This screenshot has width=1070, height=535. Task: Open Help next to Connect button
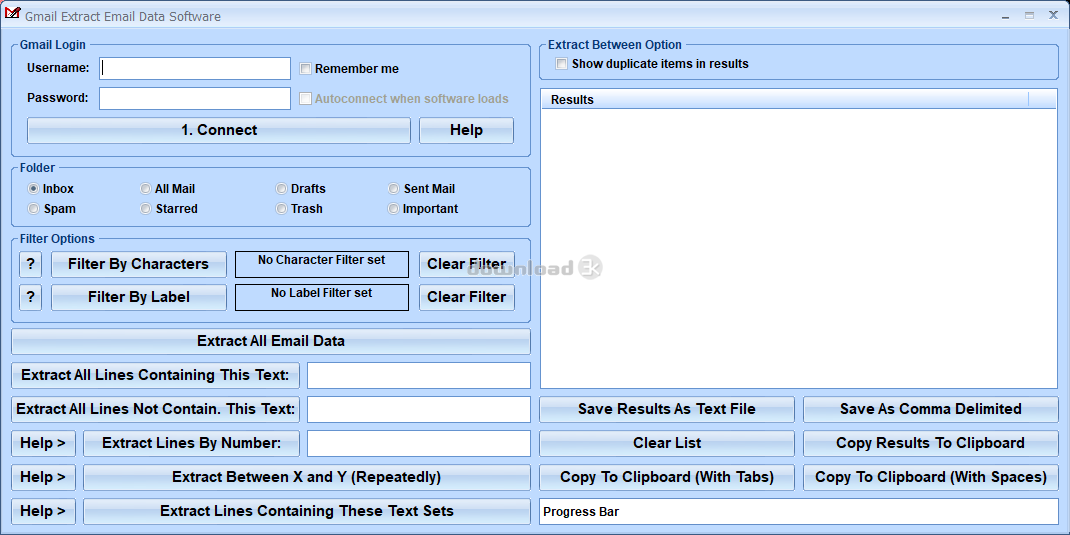[466, 130]
